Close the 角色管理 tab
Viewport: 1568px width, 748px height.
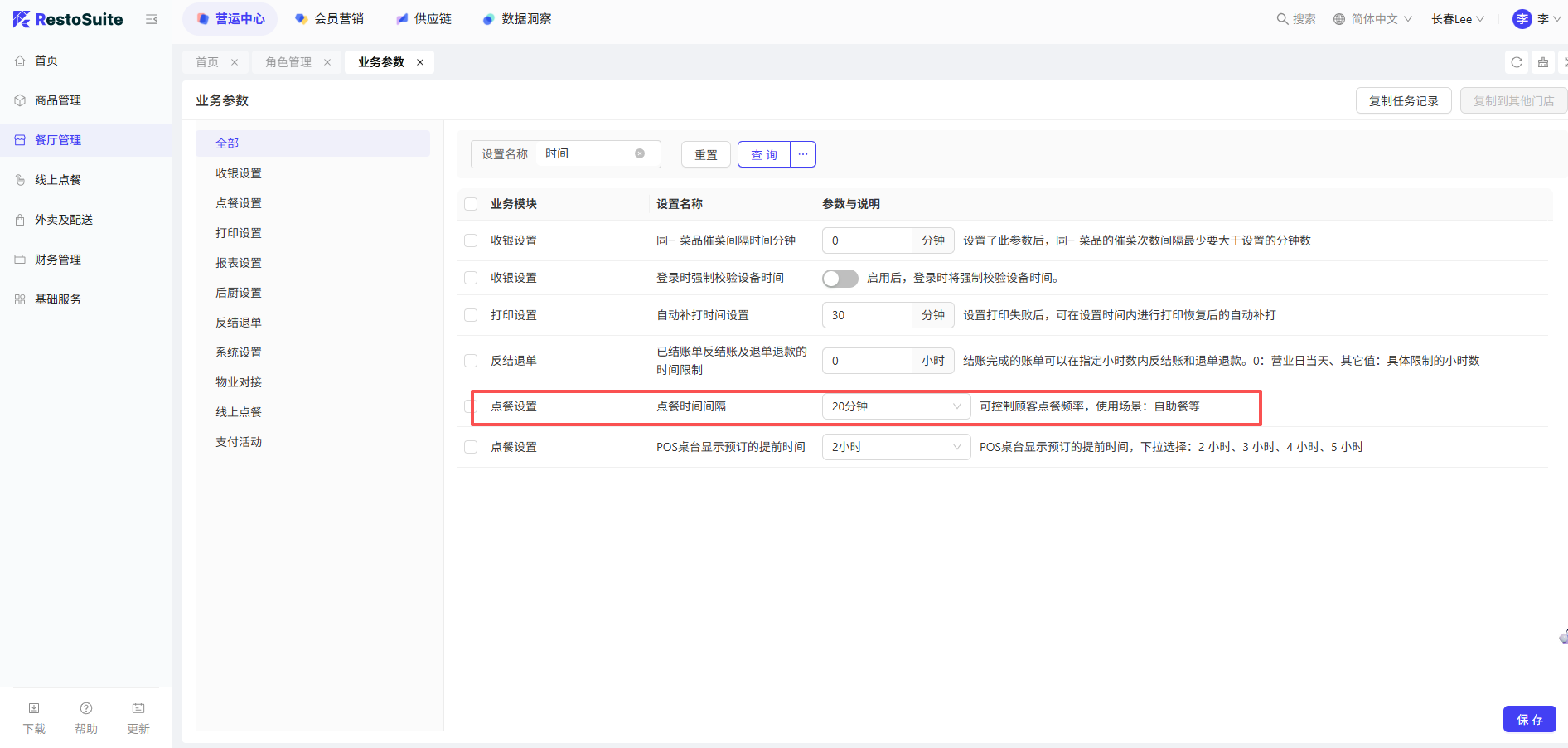[x=327, y=62]
